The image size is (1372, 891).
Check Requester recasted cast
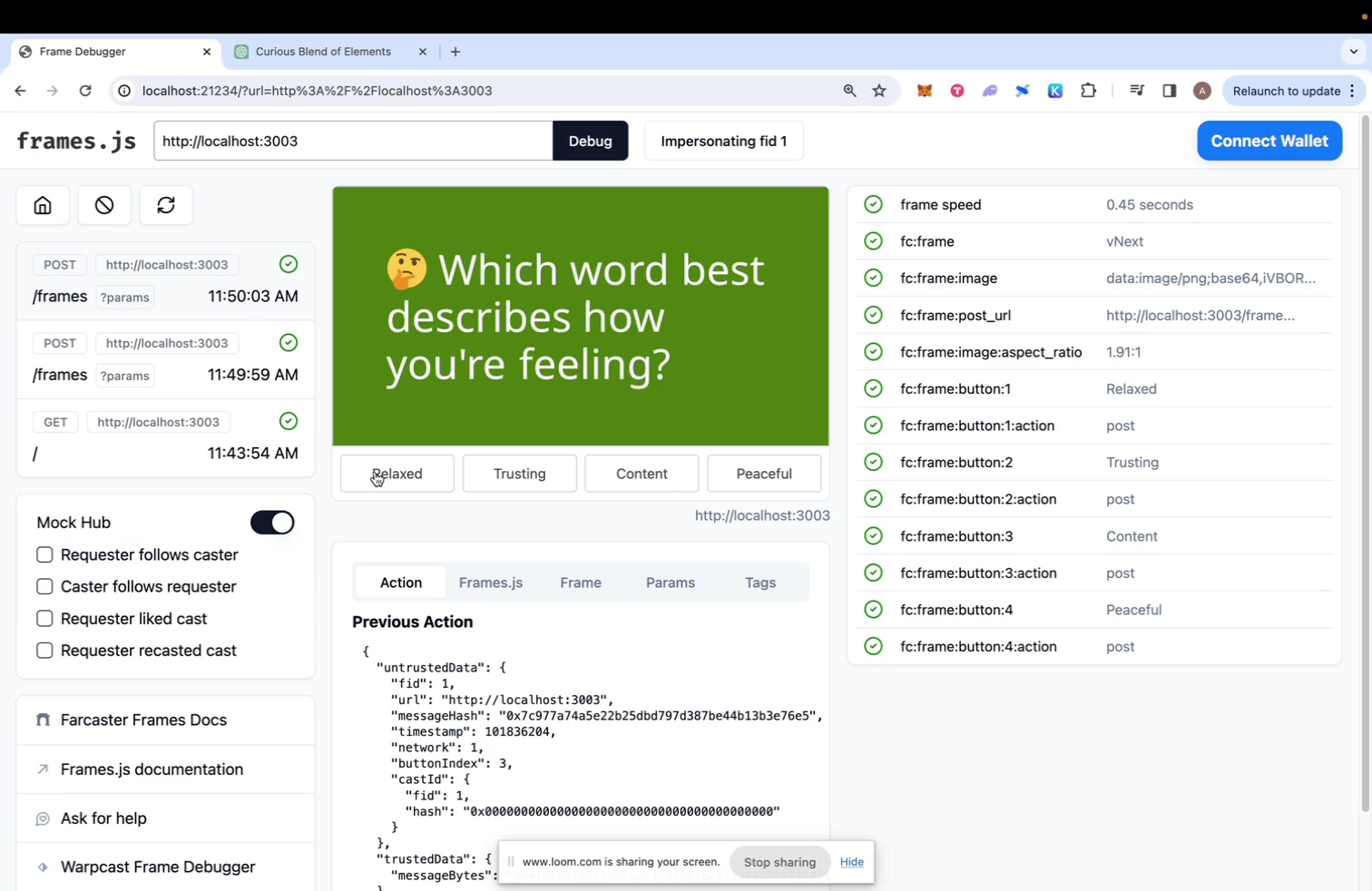coord(44,651)
